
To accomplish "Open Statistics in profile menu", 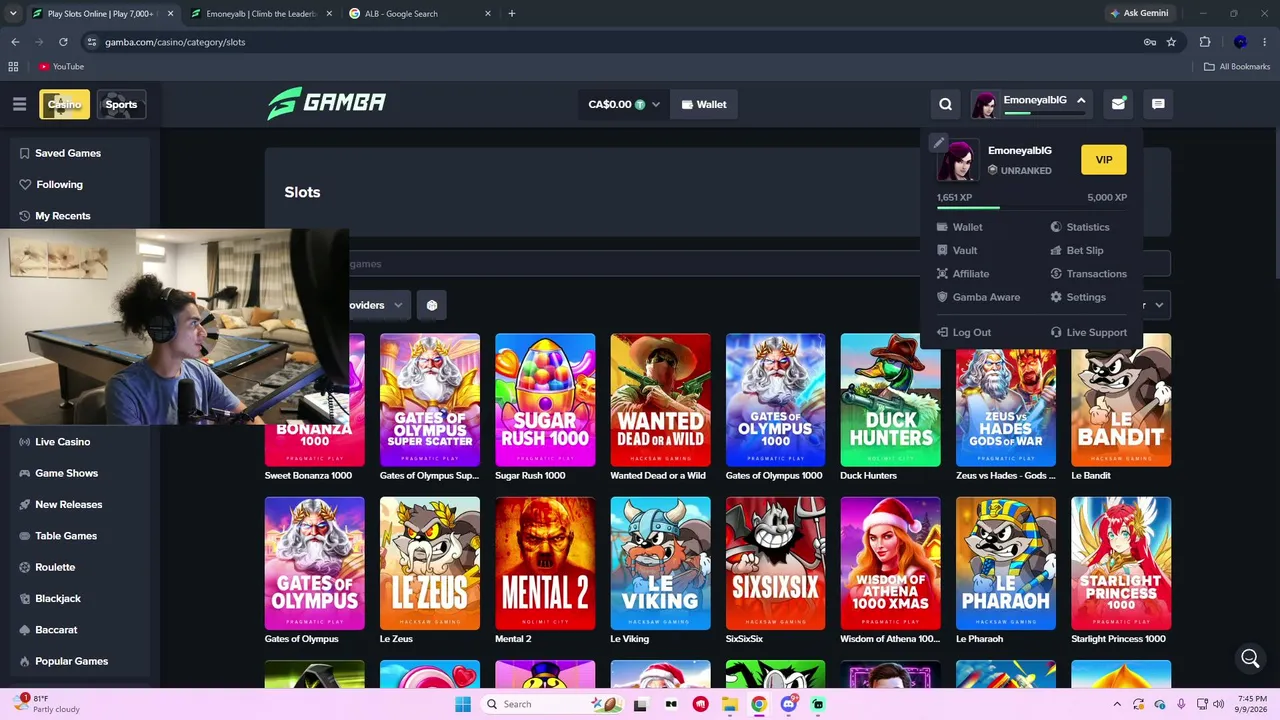I will click(1080, 227).
